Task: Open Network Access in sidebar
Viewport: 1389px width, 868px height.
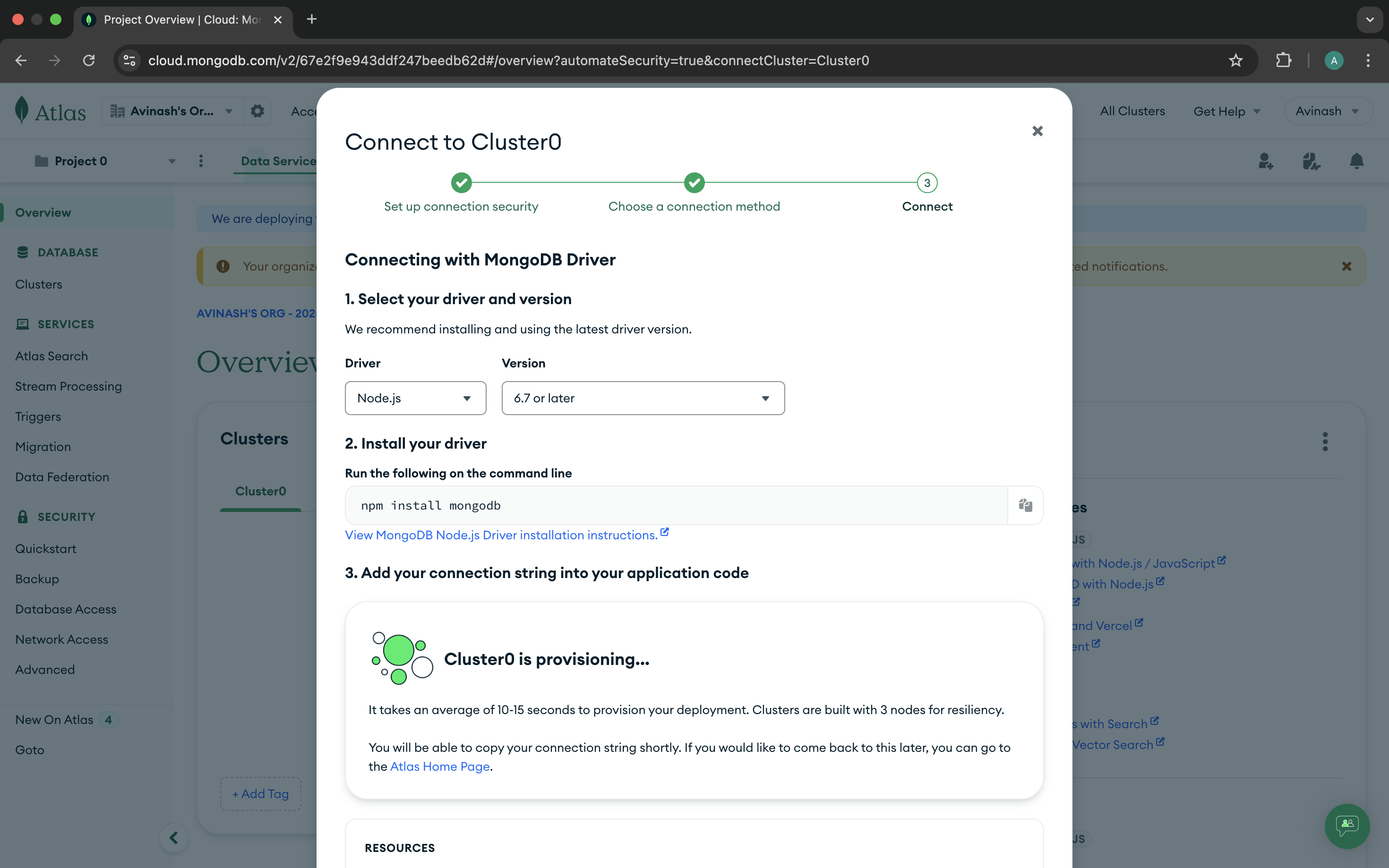Action: pos(61,639)
